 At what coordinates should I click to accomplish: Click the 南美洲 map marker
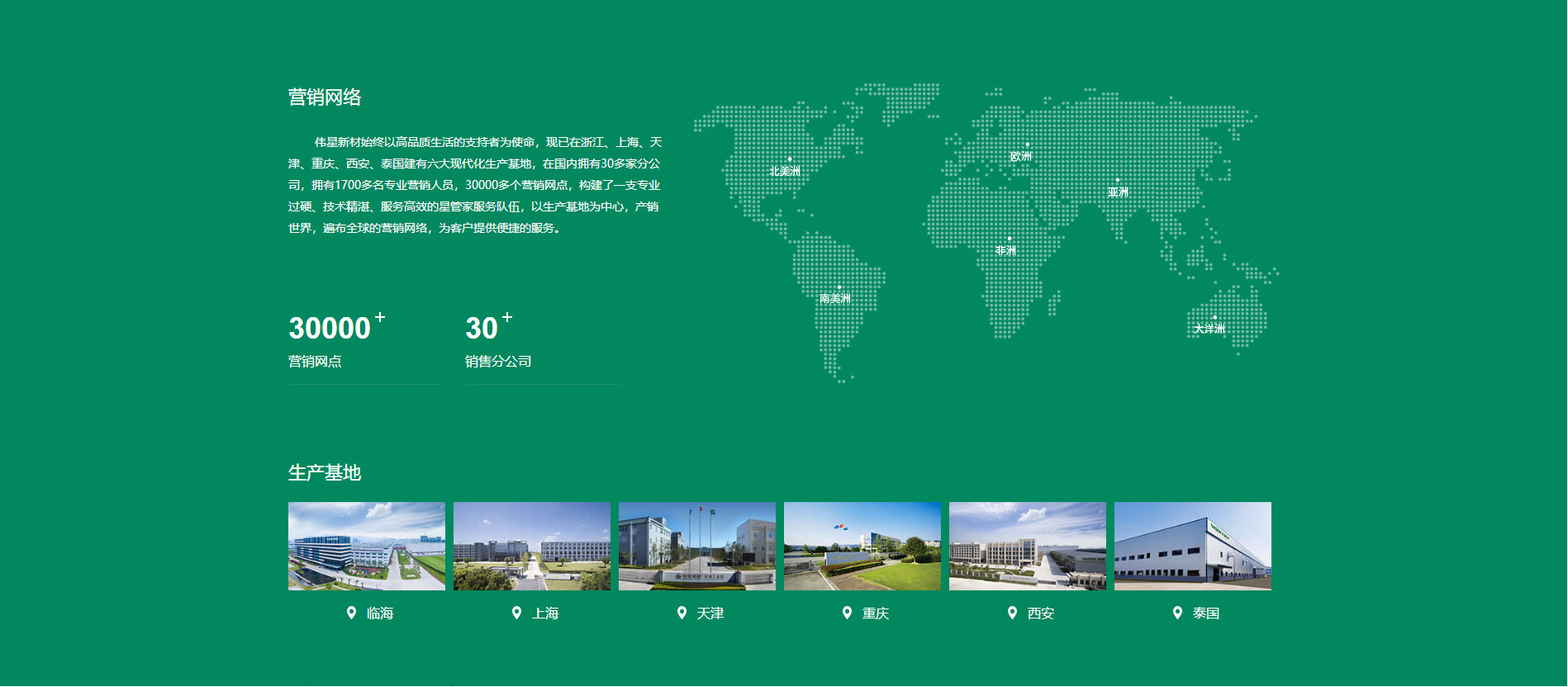pyautogui.click(x=839, y=288)
